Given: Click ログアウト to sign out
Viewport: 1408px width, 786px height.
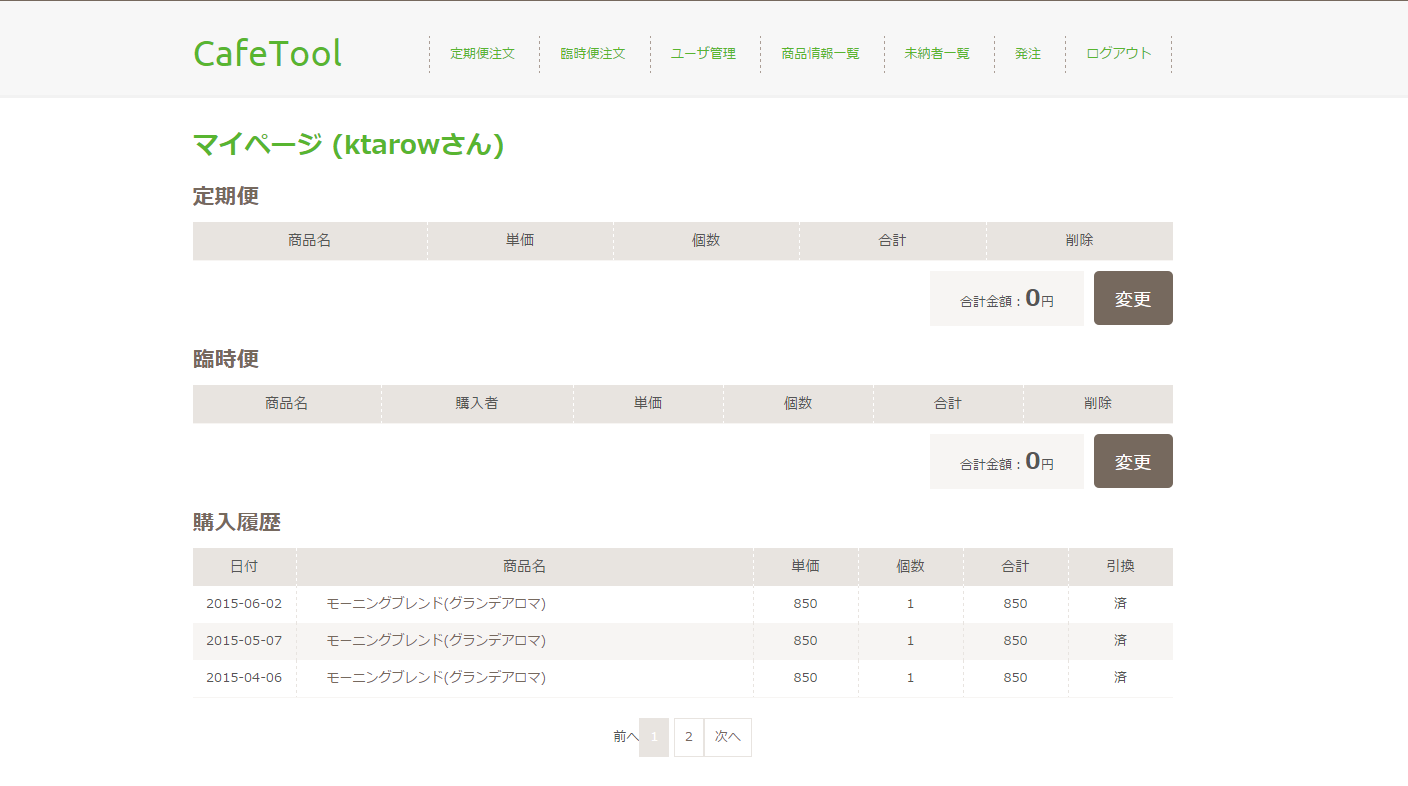Looking at the screenshot, I should pos(1119,54).
